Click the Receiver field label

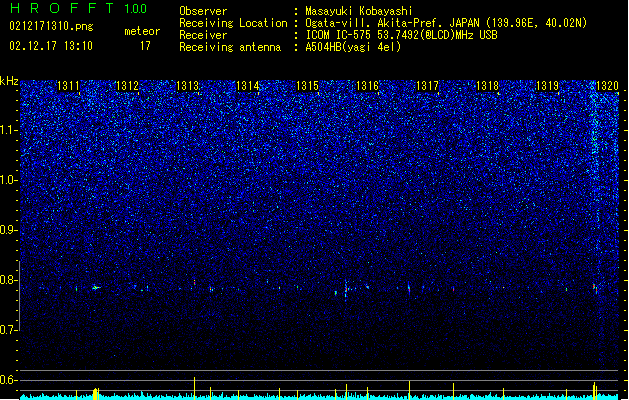203,35
